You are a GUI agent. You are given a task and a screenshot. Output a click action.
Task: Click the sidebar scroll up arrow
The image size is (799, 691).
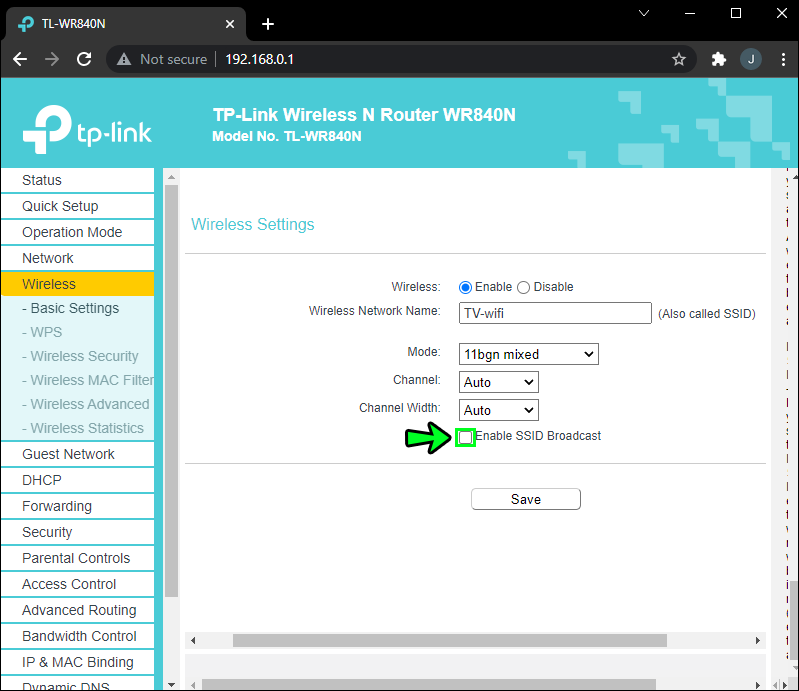171,177
